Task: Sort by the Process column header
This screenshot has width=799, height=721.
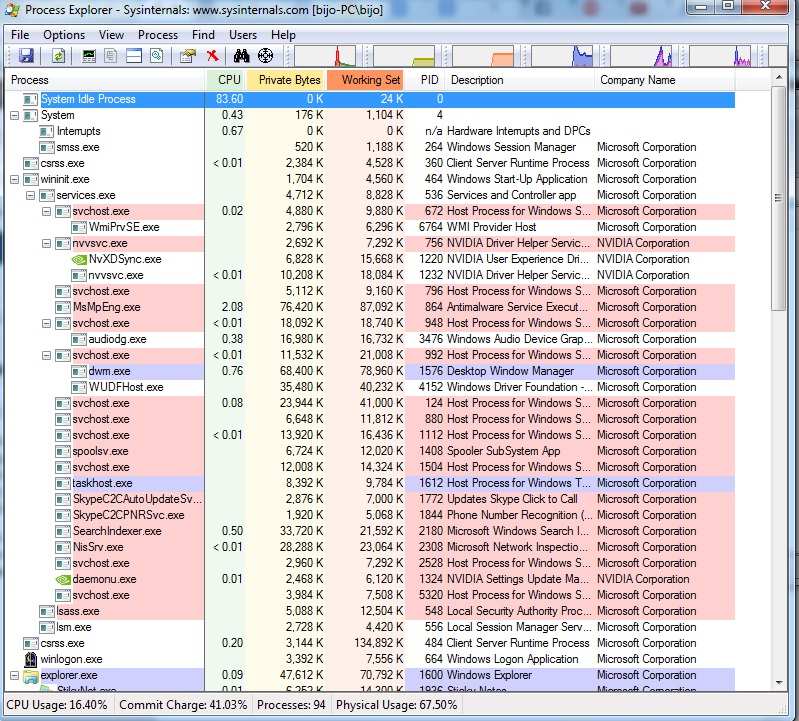Action: click(105, 80)
